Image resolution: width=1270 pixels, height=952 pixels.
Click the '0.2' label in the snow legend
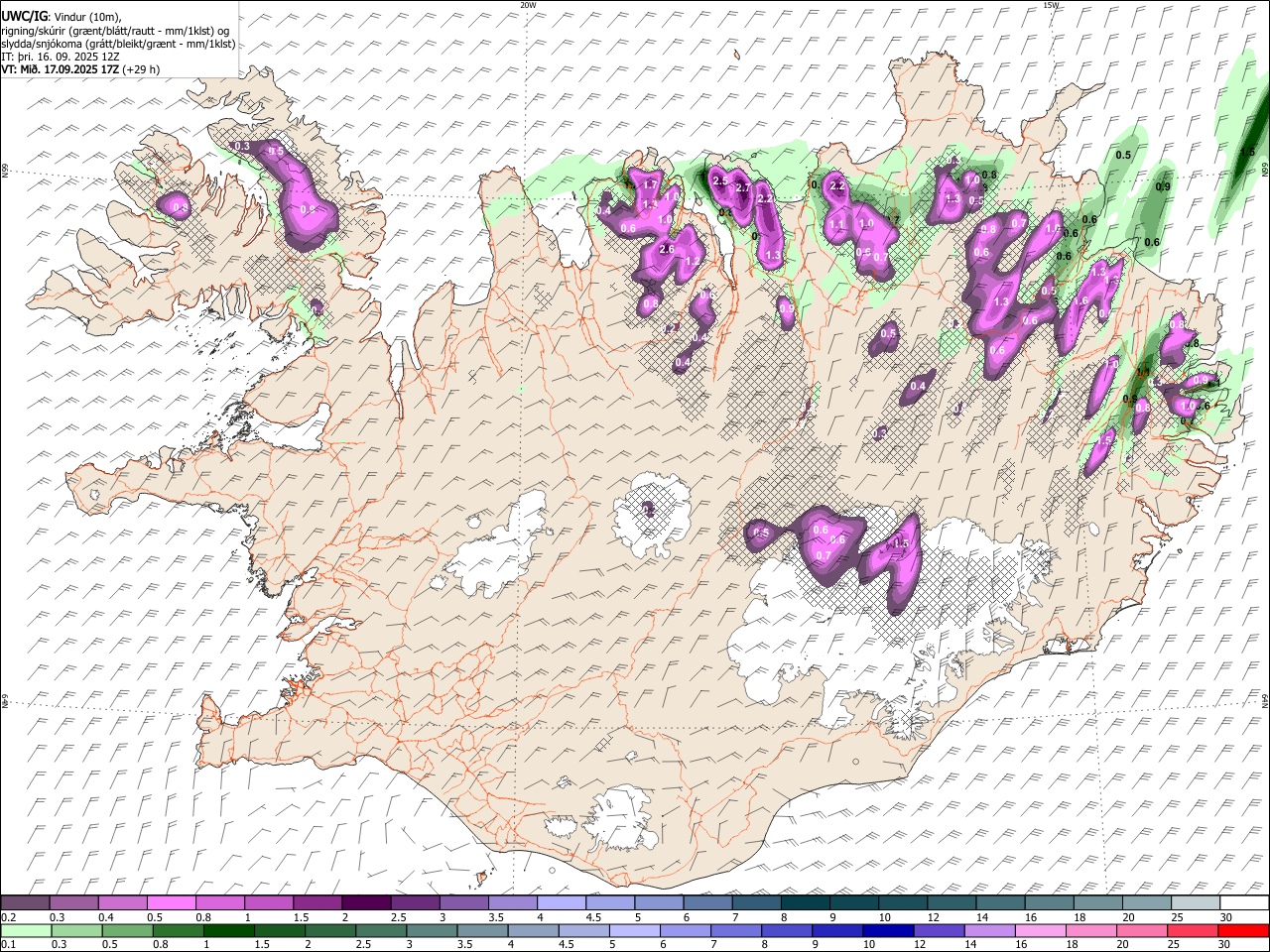coord(8,917)
